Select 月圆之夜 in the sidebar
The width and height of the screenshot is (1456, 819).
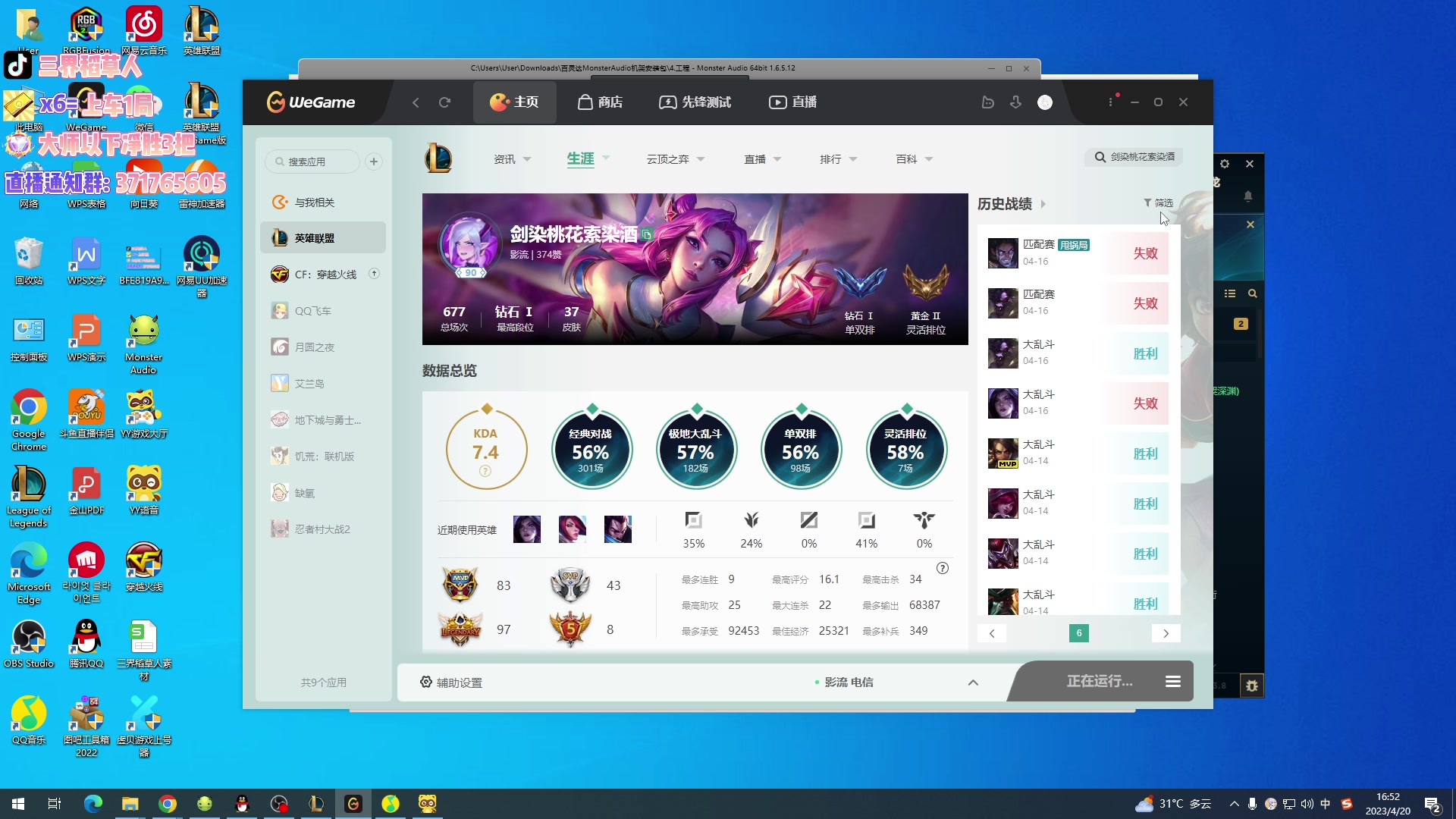point(322,347)
